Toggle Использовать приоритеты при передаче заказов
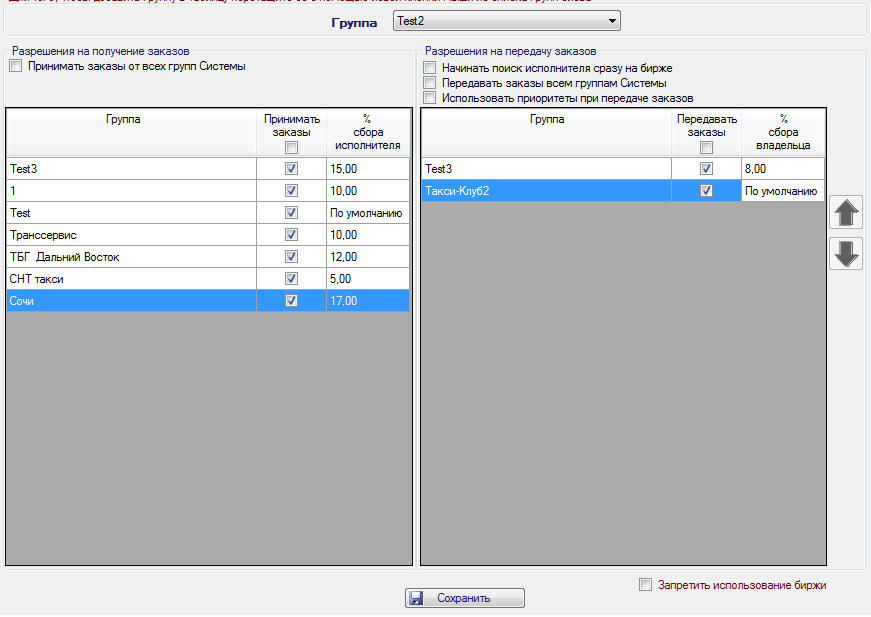 [x=430, y=98]
